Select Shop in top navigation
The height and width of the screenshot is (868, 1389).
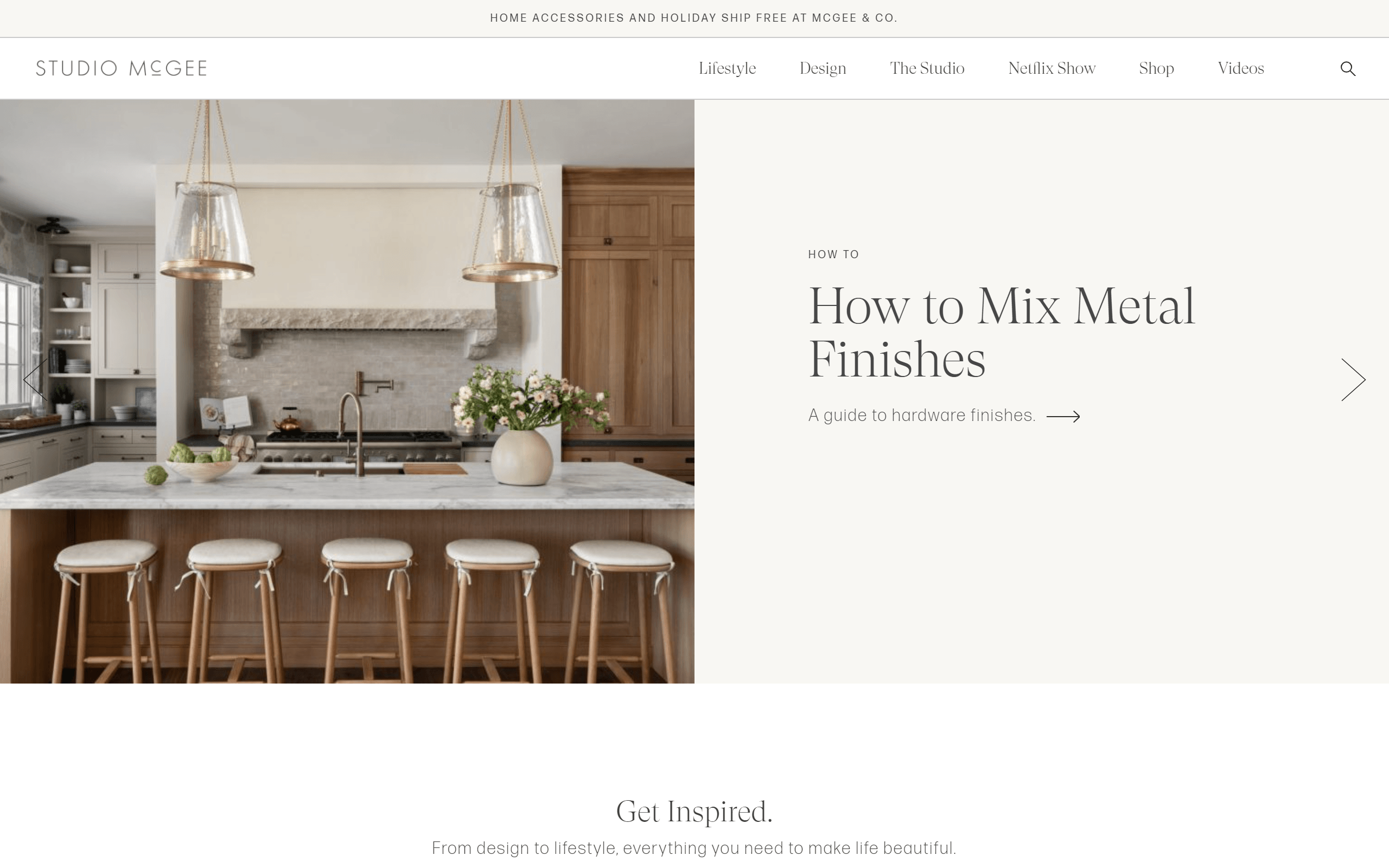point(1156,68)
